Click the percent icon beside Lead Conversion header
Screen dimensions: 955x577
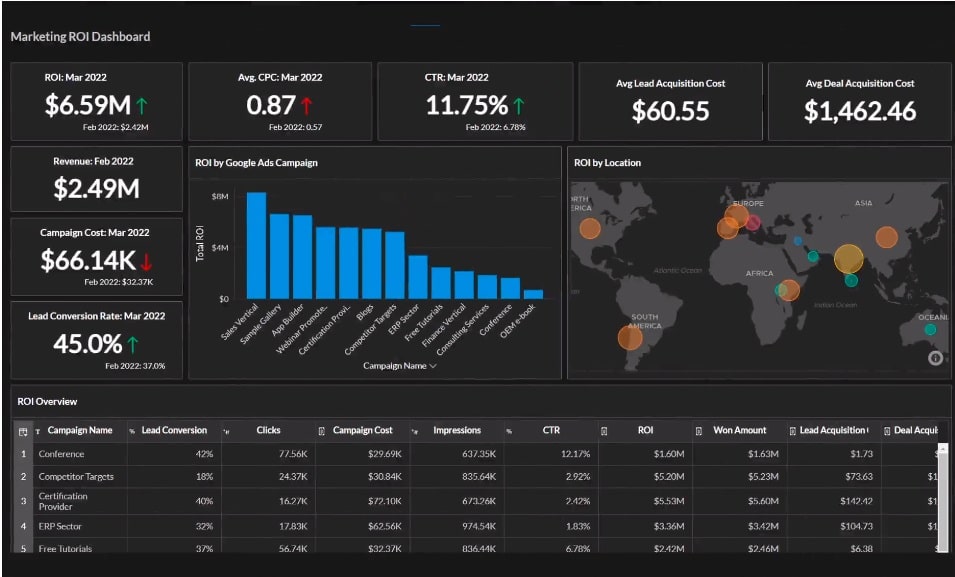[132, 431]
